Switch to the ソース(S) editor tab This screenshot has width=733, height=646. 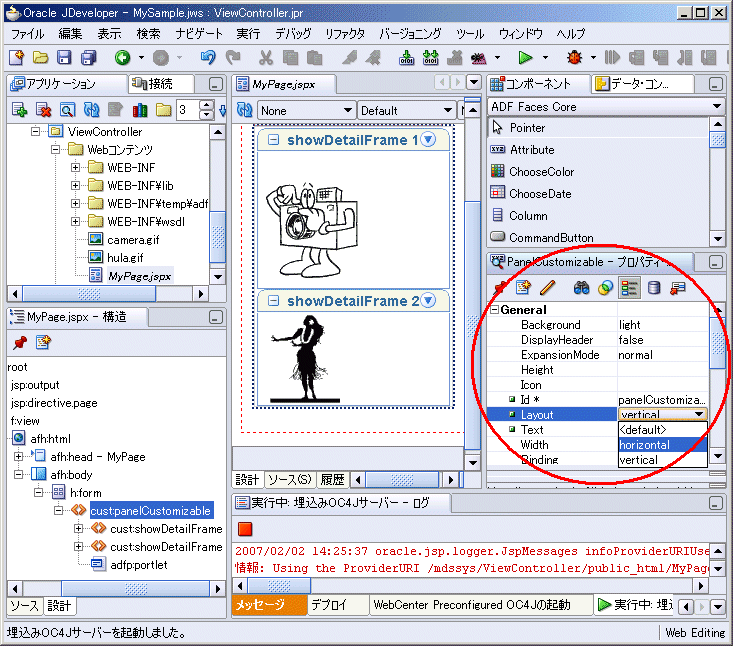click(290, 480)
